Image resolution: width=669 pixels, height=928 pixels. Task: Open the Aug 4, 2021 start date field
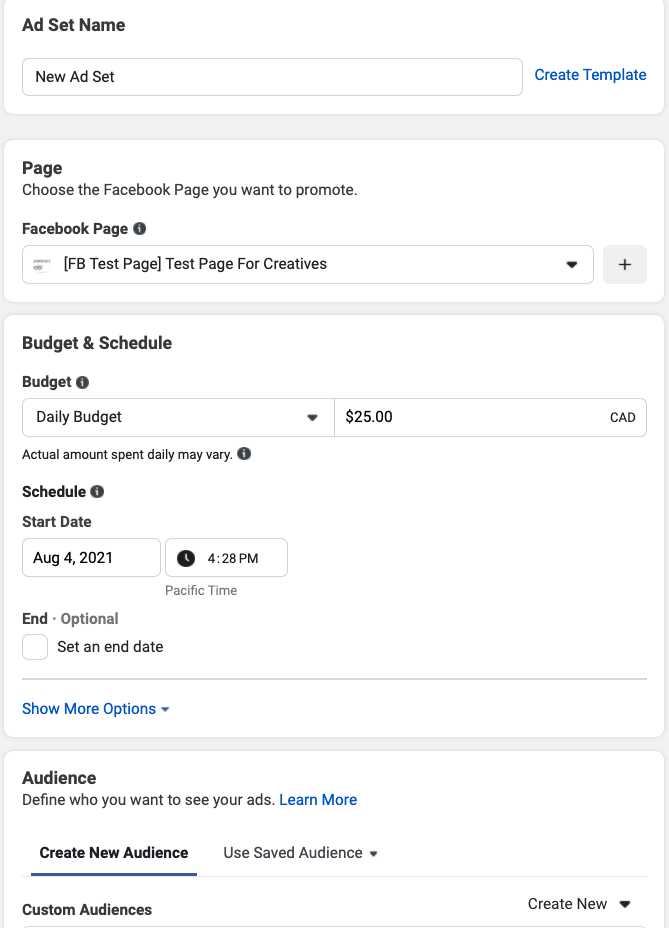91,558
